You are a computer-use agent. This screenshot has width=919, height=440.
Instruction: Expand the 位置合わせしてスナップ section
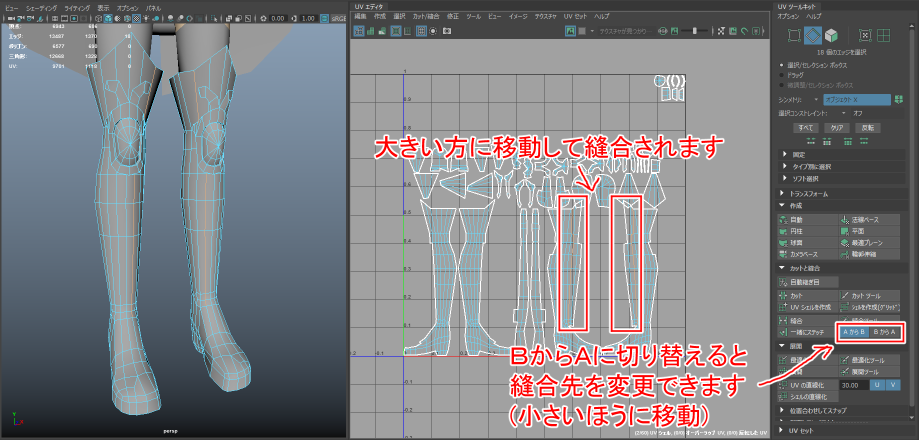pyautogui.click(x=842, y=410)
